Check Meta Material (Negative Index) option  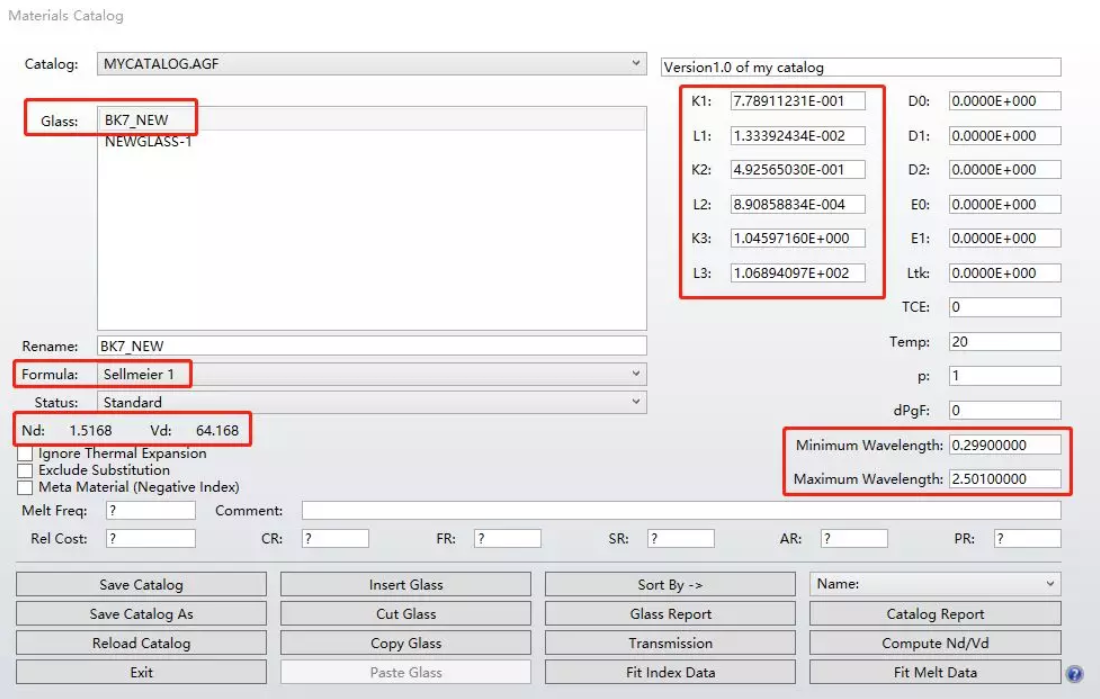[25, 488]
